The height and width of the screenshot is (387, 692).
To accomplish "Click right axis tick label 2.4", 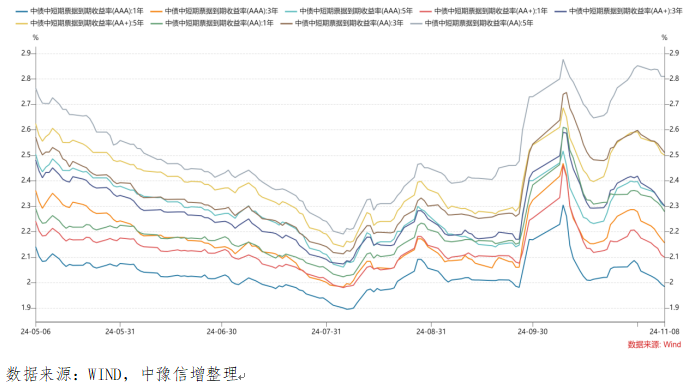I will pyautogui.click(x=674, y=180).
